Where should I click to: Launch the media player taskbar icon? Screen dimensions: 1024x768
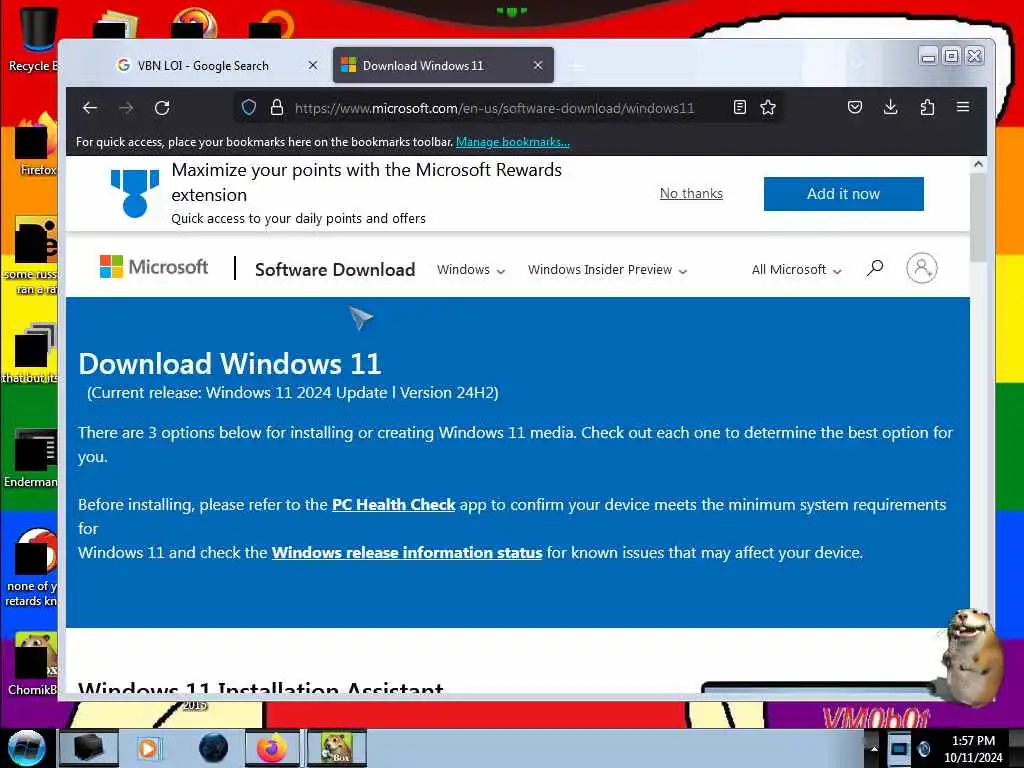click(x=148, y=748)
